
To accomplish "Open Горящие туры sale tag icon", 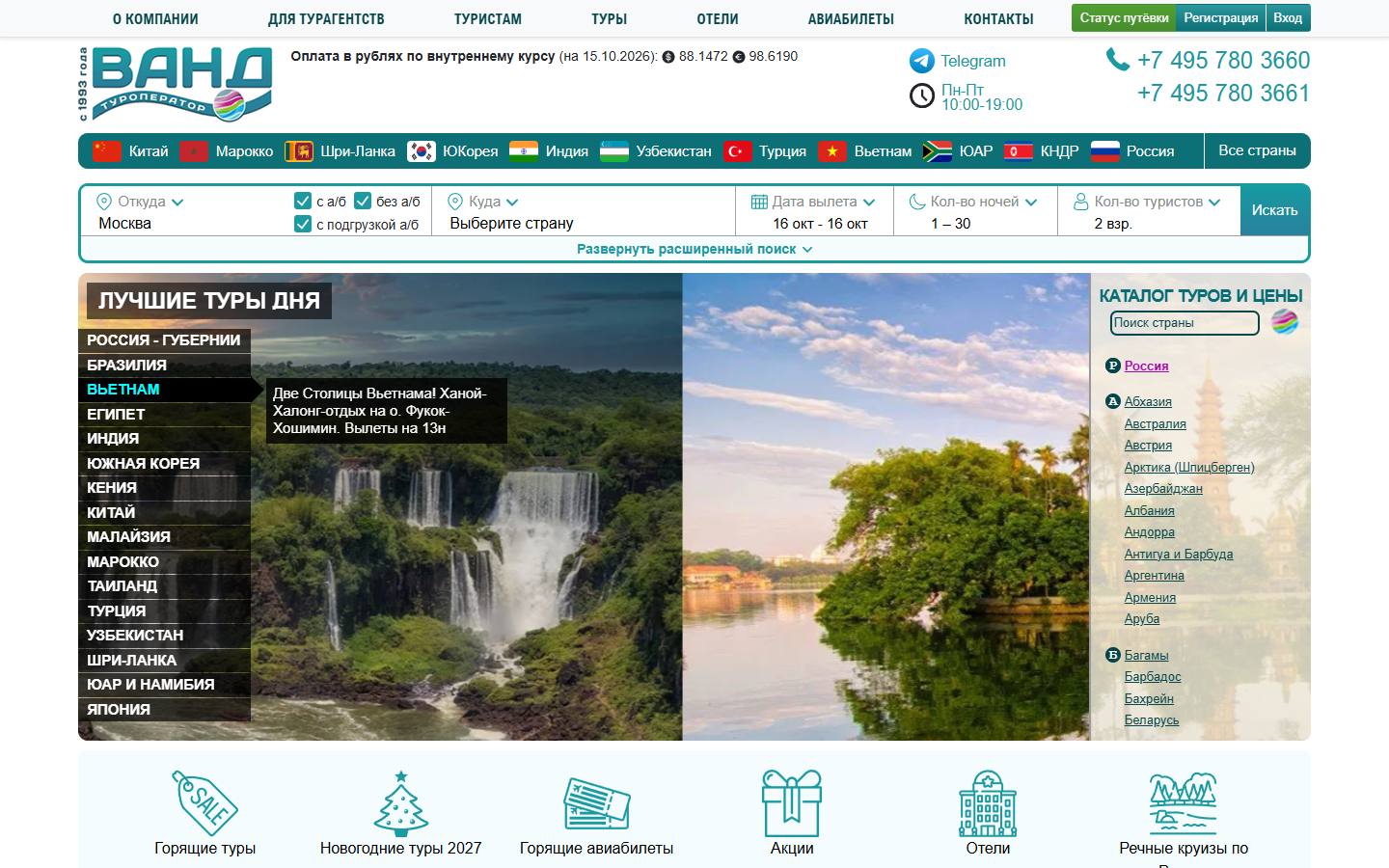I will tap(204, 802).
